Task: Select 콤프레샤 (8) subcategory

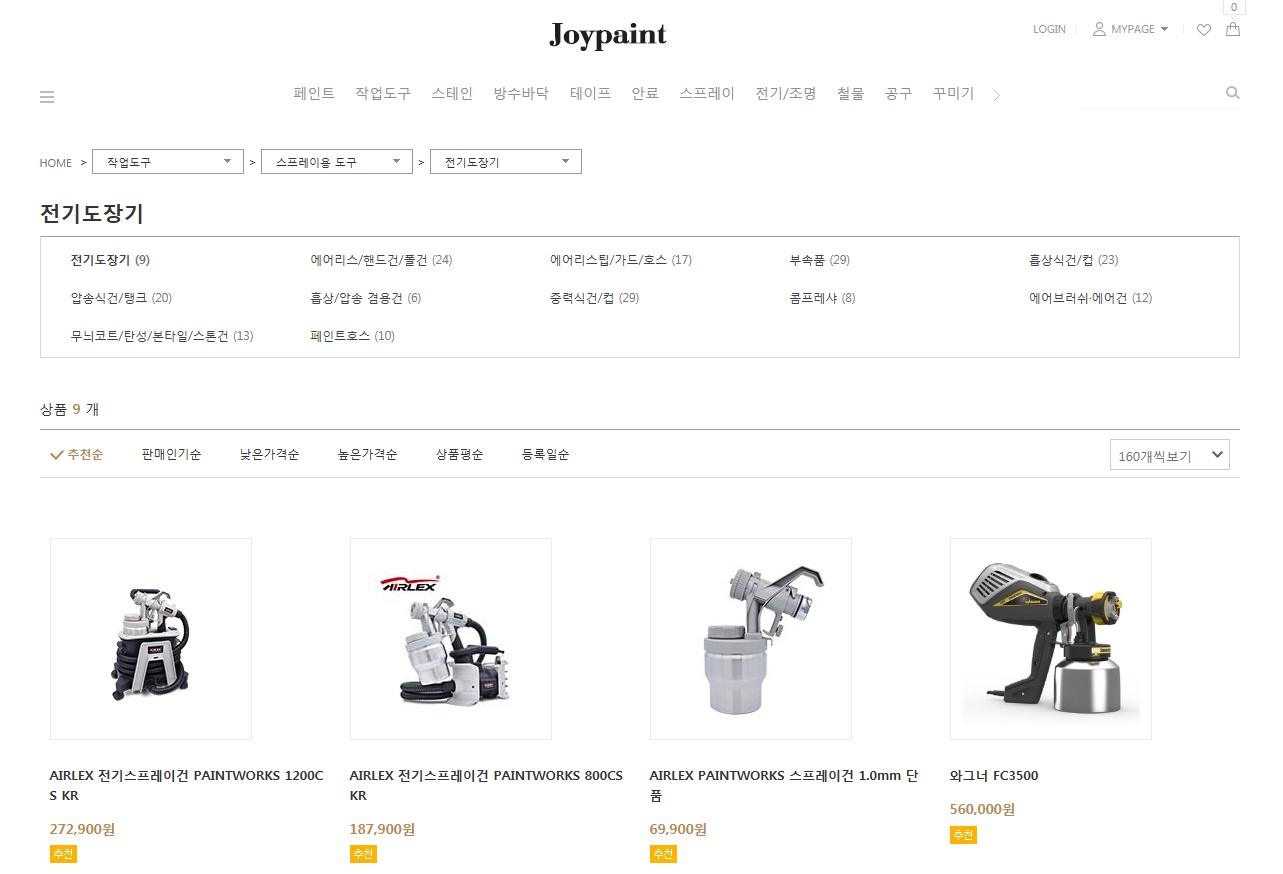Action: coord(822,298)
